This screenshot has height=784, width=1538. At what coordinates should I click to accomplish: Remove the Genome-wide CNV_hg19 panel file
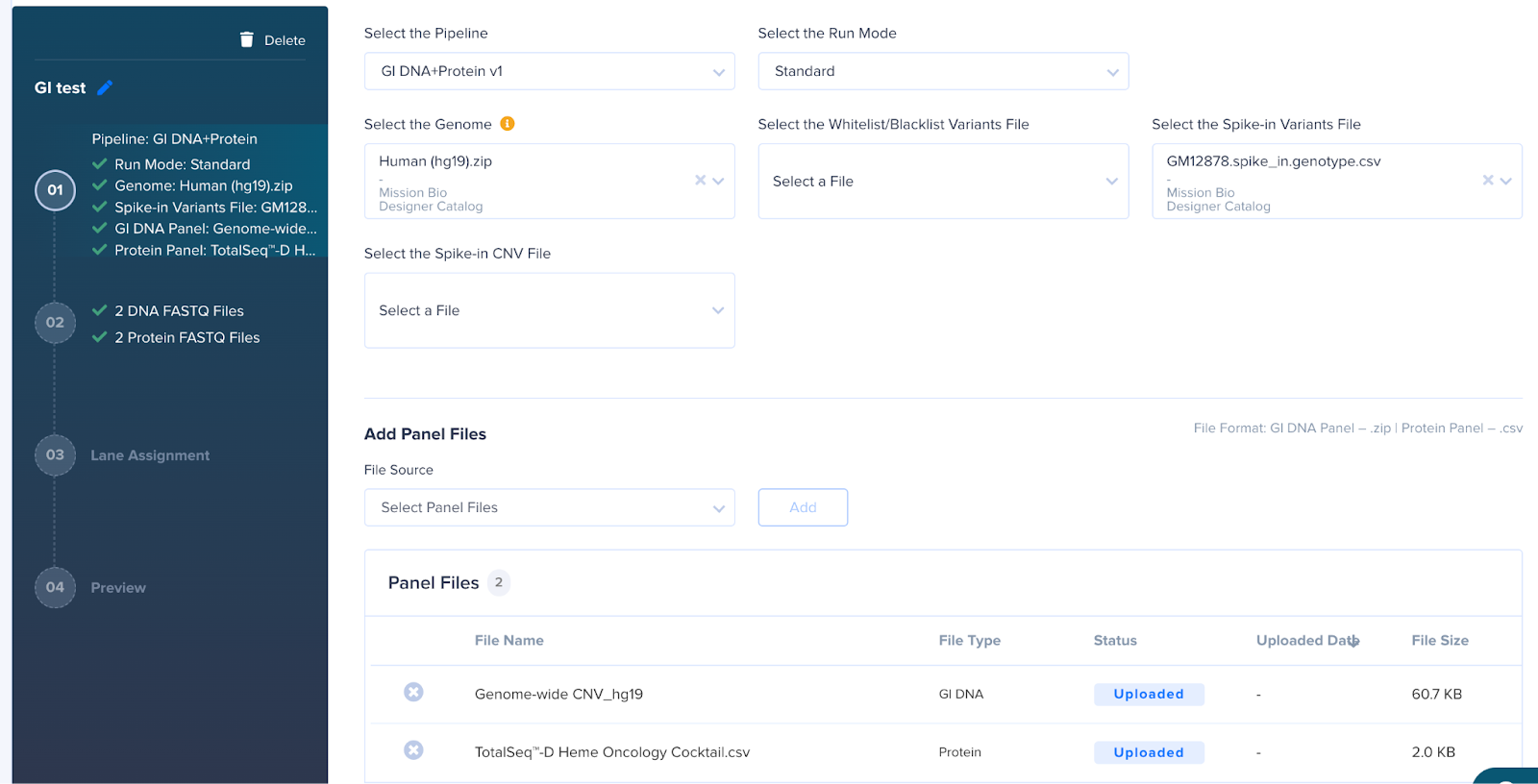point(413,693)
